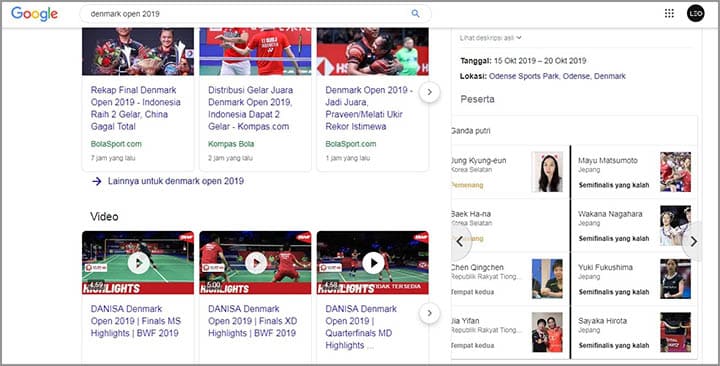This screenshot has height=366, width=720.
Task: Click BolaSport.com source under Rekap Final
Action: pos(116,144)
